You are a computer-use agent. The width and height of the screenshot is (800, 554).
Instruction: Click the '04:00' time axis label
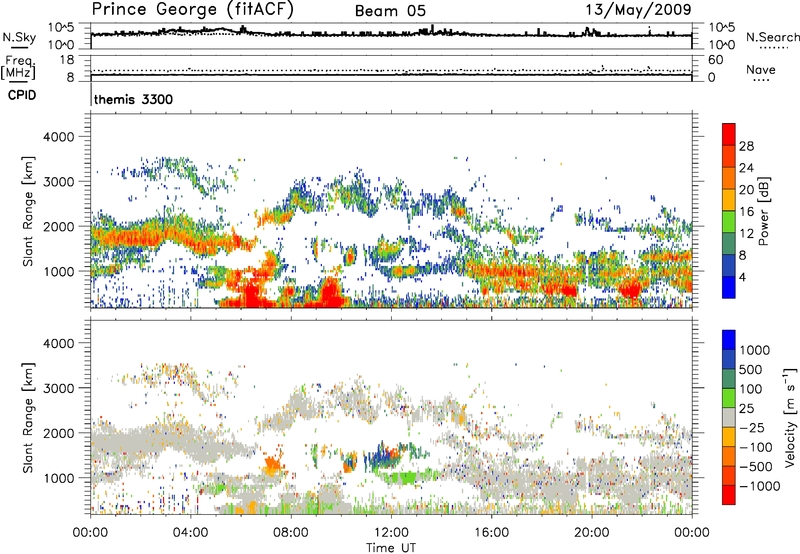(x=190, y=533)
